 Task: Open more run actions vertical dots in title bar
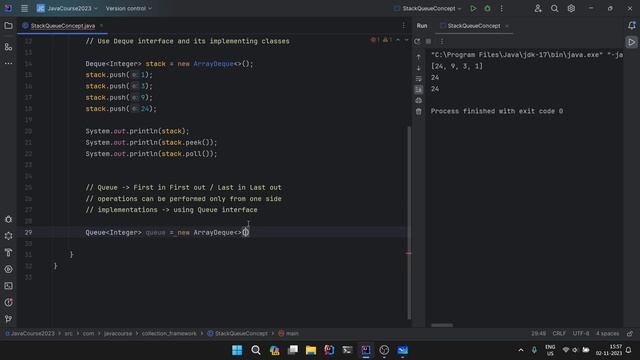502,8
